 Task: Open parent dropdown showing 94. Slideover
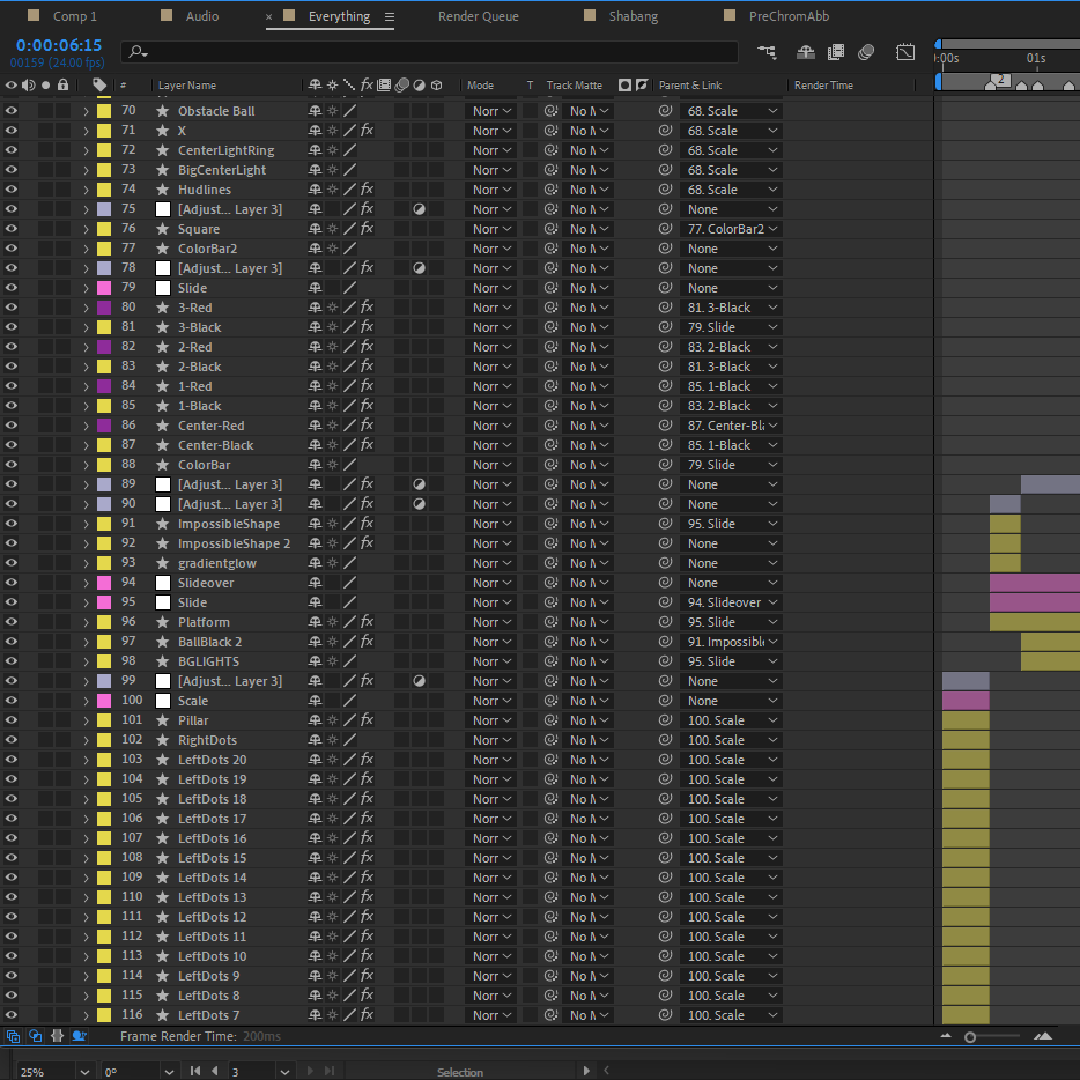(x=731, y=603)
